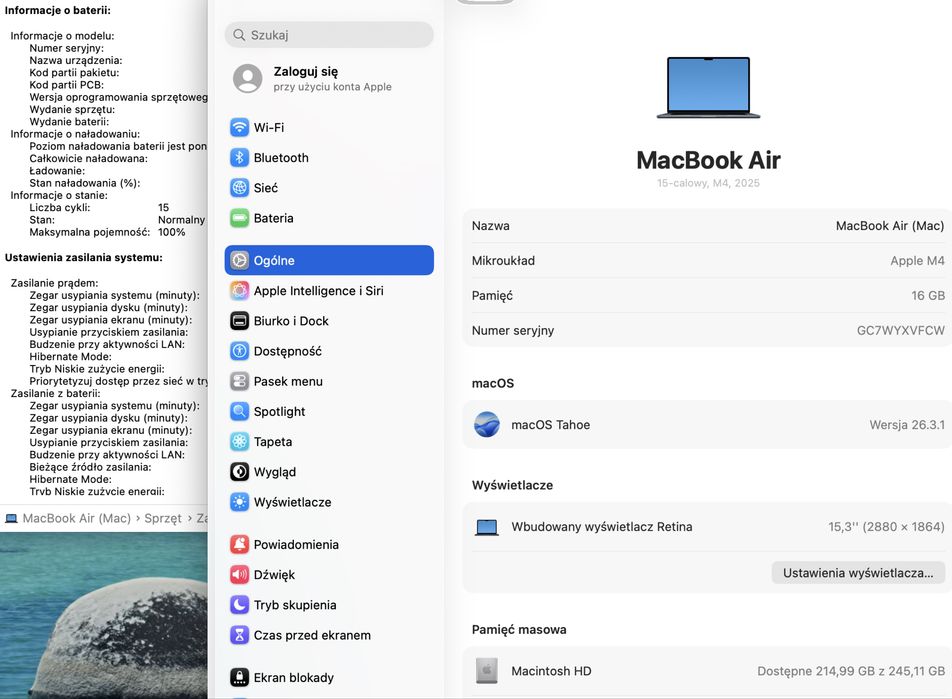Open Bluetooth icon in sidebar
The width and height of the screenshot is (952, 699).
239,158
